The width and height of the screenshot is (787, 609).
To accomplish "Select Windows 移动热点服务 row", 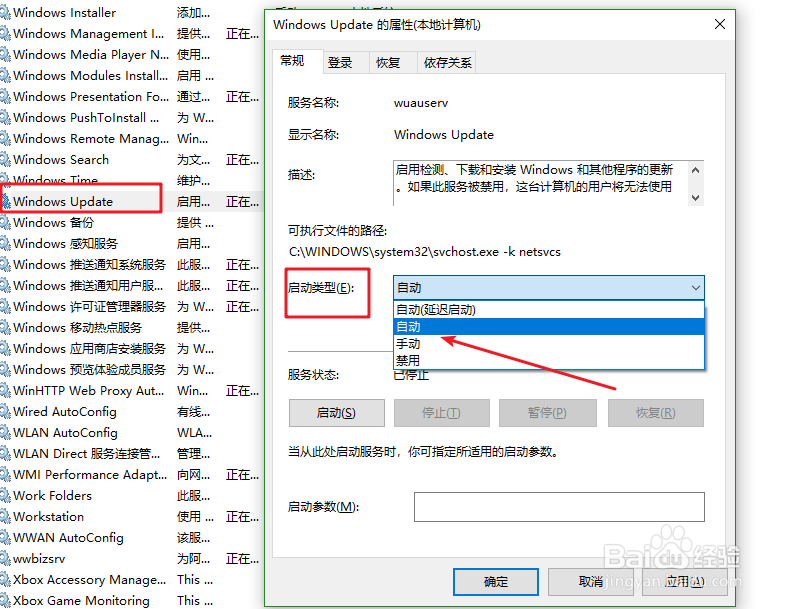I will coord(130,328).
